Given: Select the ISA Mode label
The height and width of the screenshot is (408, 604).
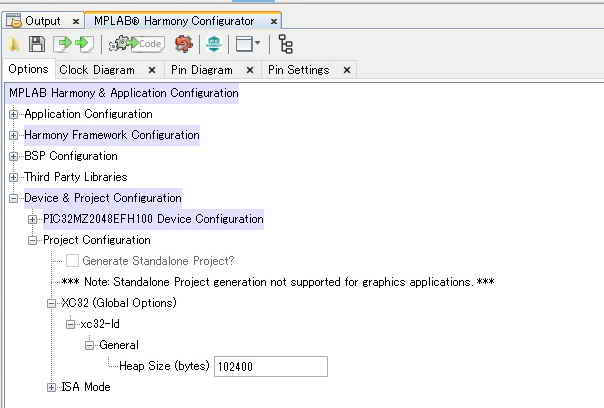Looking at the screenshot, I should pyautogui.click(x=86, y=387).
